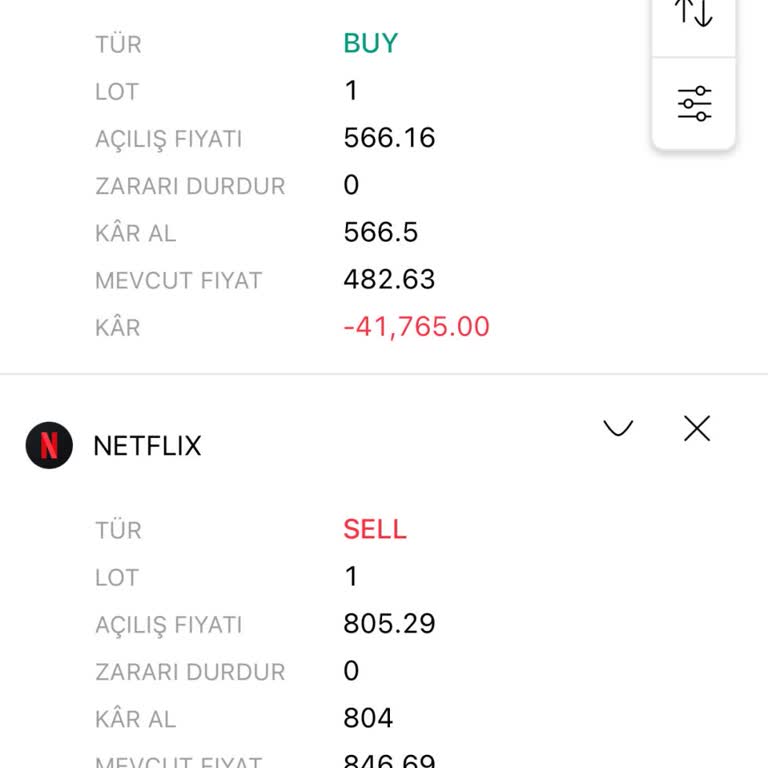
Task: Click the AÇILIŞ FIYATI label under NETFLIX
Action: click(168, 625)
